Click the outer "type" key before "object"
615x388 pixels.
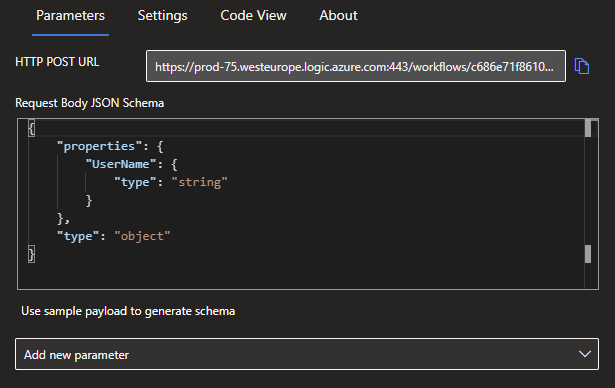pyautogui.click(x=78, y=236)
